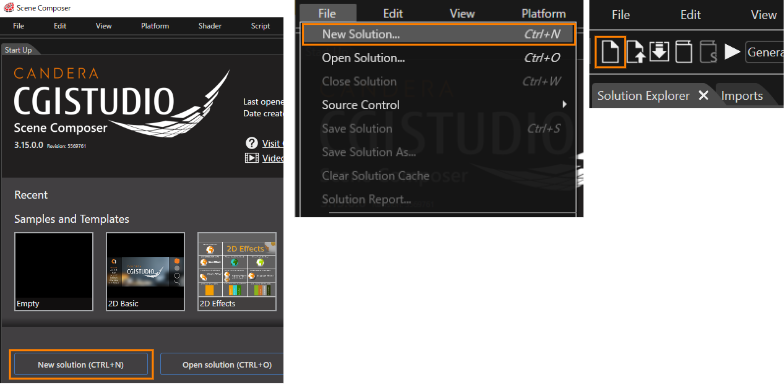The height and width of the screenshot is (384, 784).
Task: Expand the Source Control submenu arrow
Action: [564, 104]
